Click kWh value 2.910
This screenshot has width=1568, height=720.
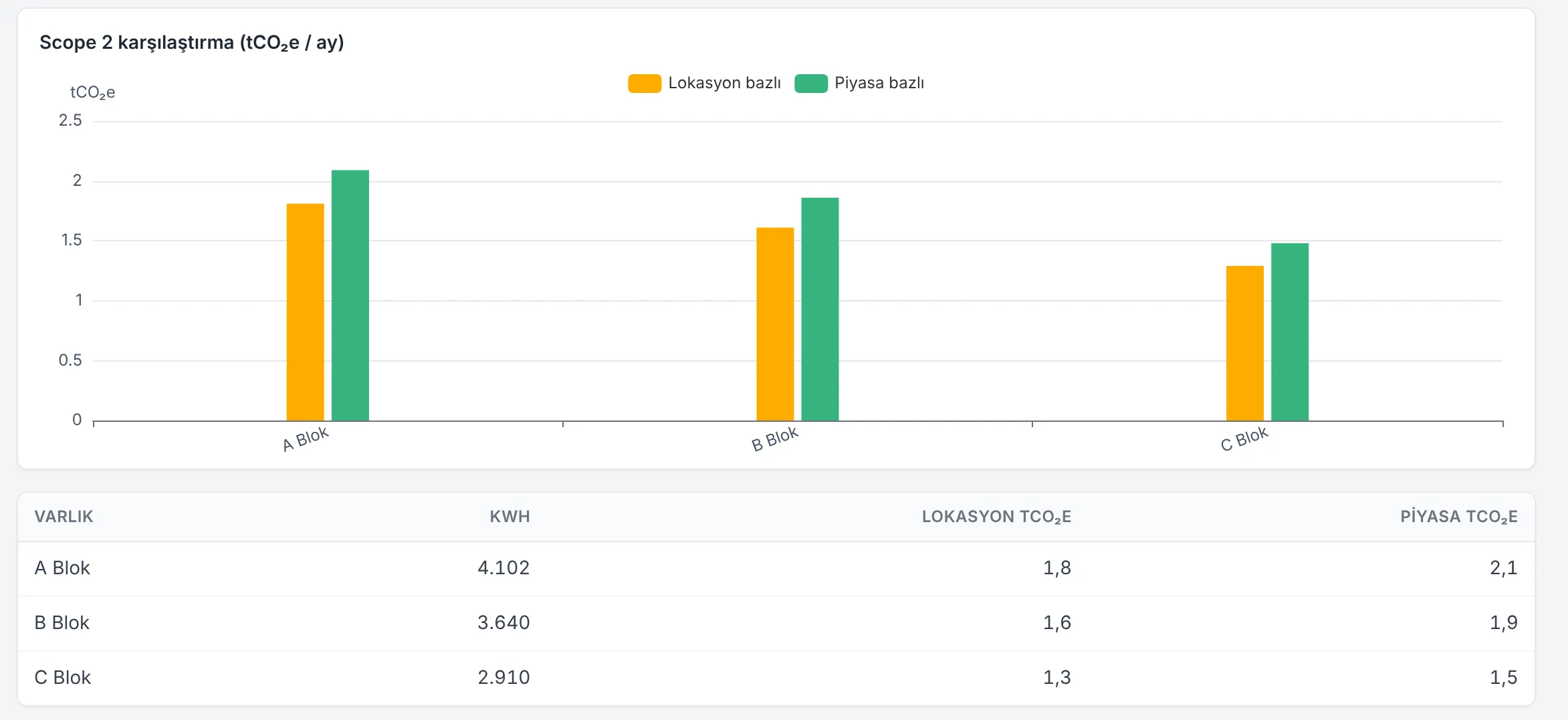(503, 678)
